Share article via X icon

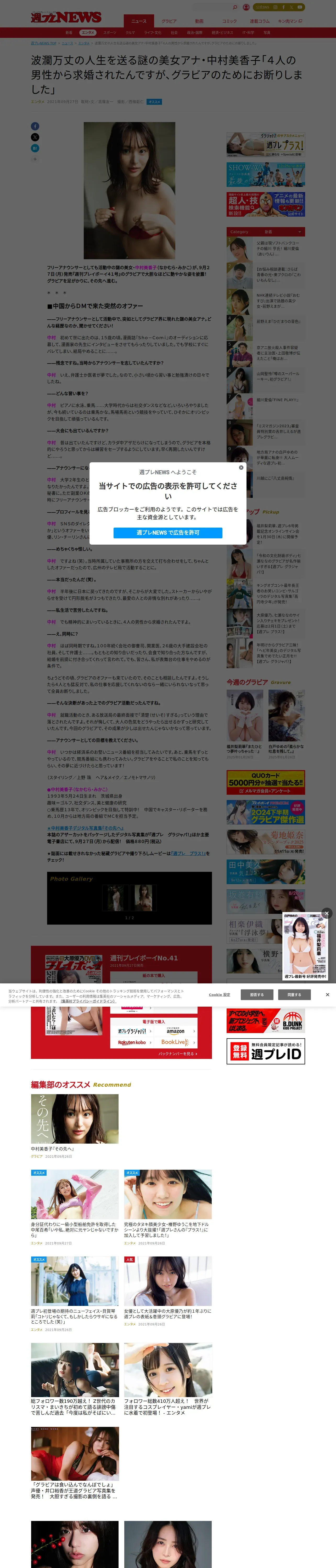(x=35, y=137)
